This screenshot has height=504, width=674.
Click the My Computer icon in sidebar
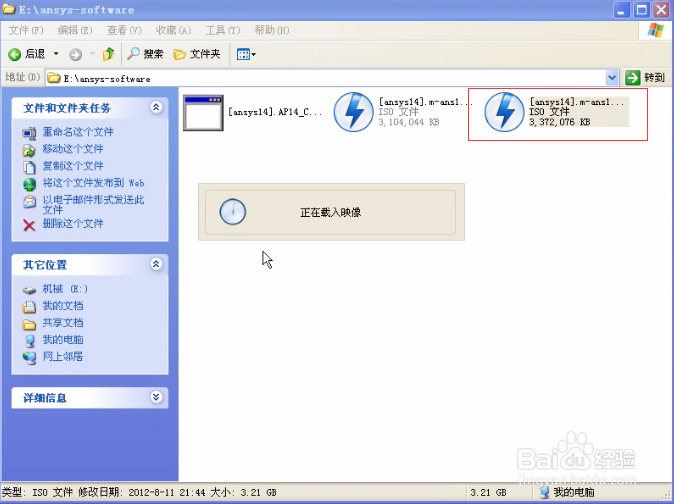coord(29,341)
